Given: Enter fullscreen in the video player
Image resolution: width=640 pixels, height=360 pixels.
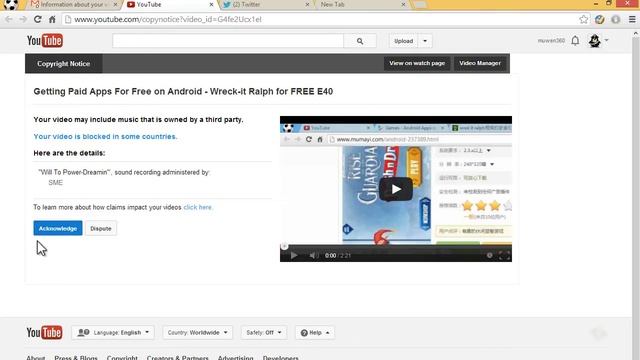Looking at the screenshot, I should tap(504, 256).
